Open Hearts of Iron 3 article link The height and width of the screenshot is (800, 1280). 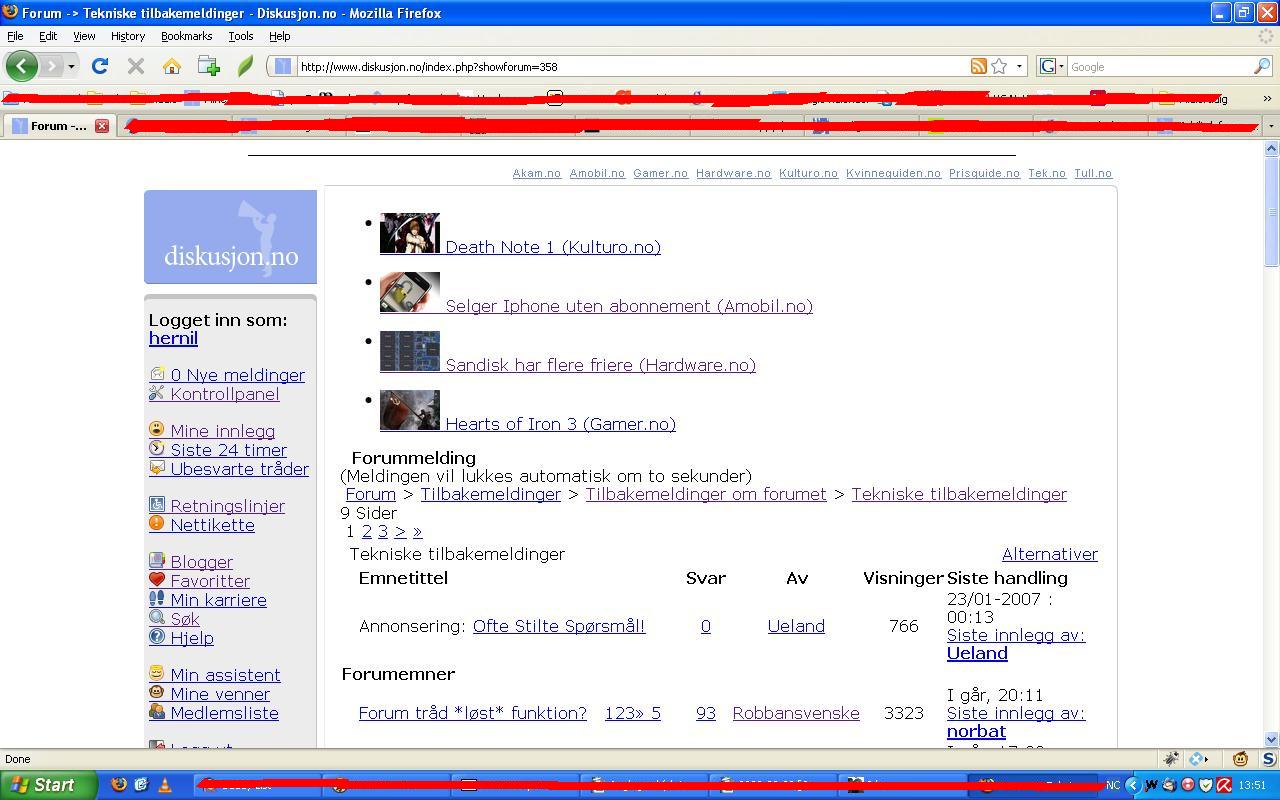[560, 424]
